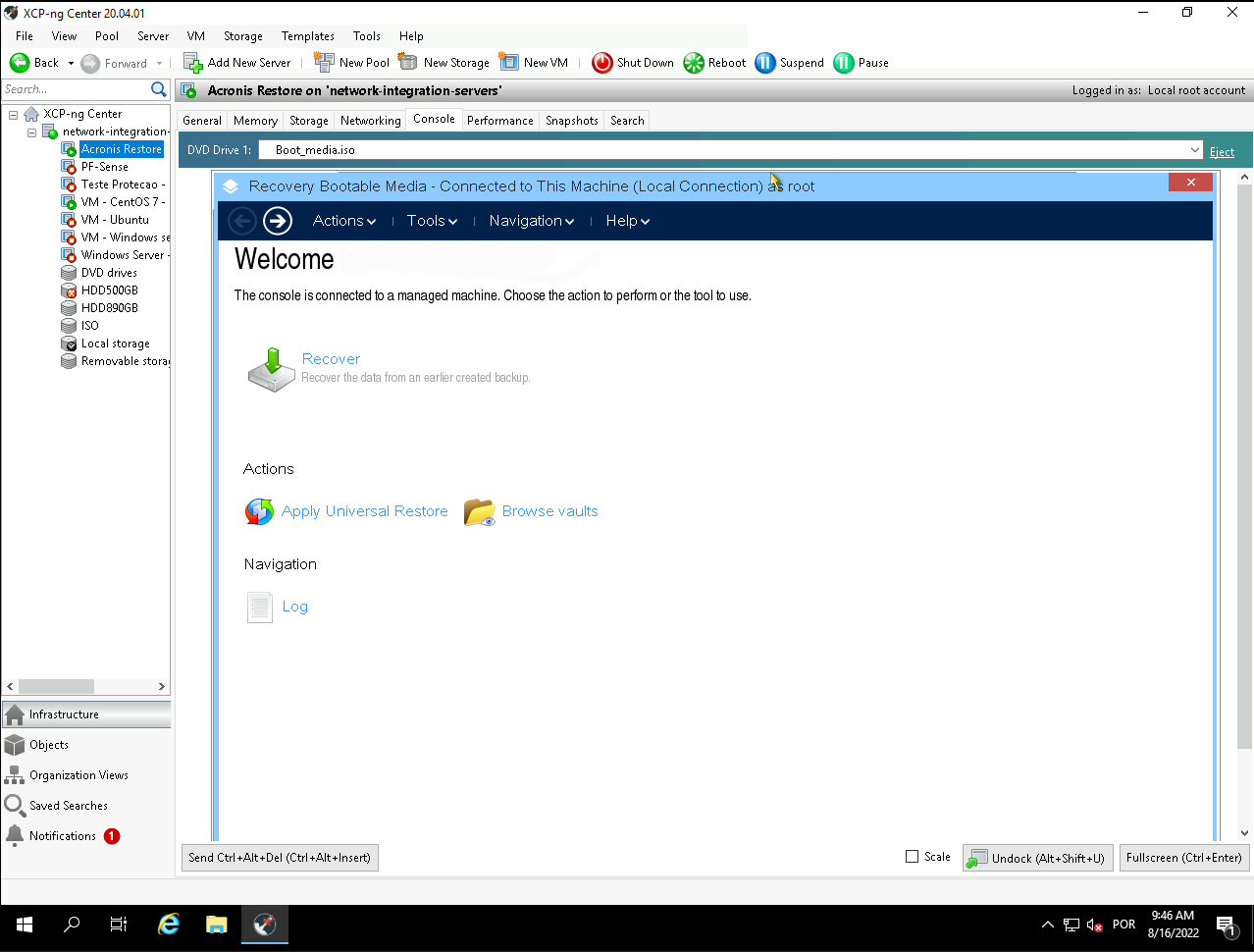
Task: Click the Recover disk icon
Action: point(272,370)
